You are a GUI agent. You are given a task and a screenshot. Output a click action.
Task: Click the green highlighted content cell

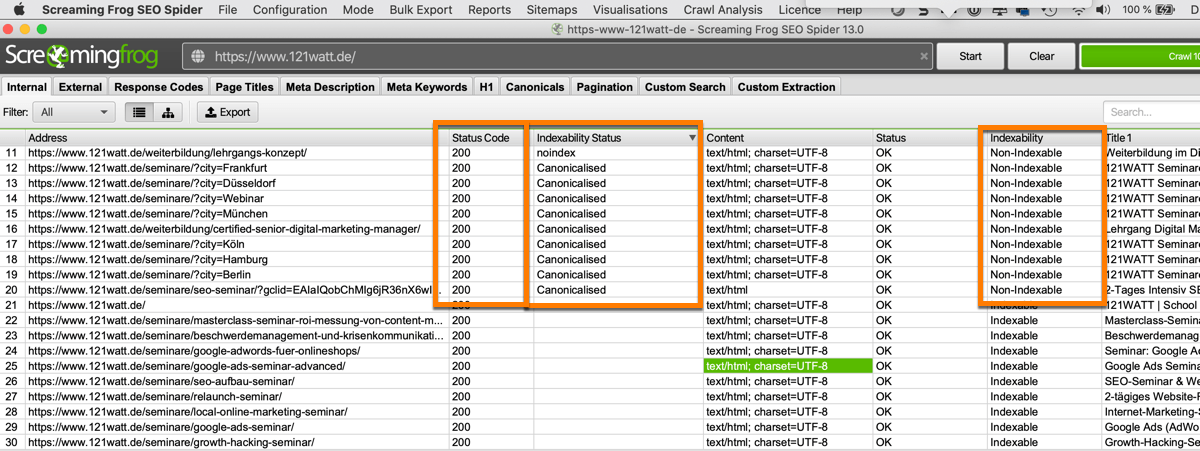[788, 366]
